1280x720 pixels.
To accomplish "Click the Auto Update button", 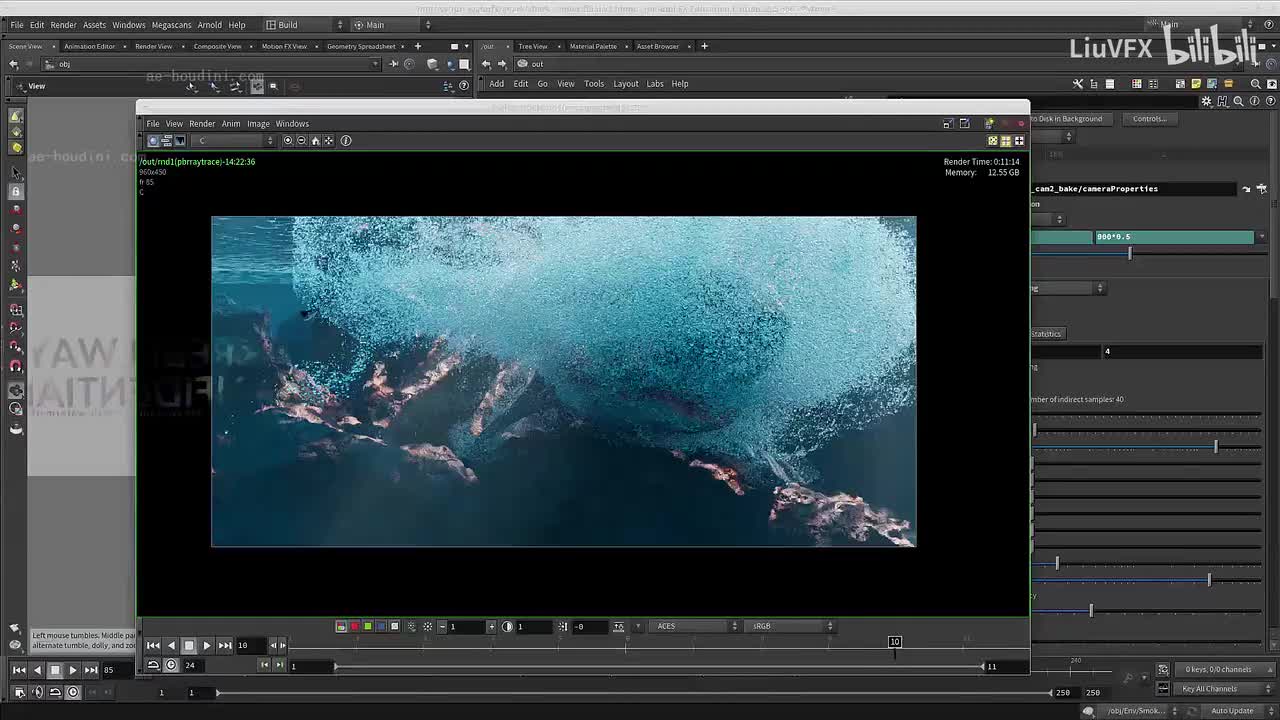I will pos(1232,711).
